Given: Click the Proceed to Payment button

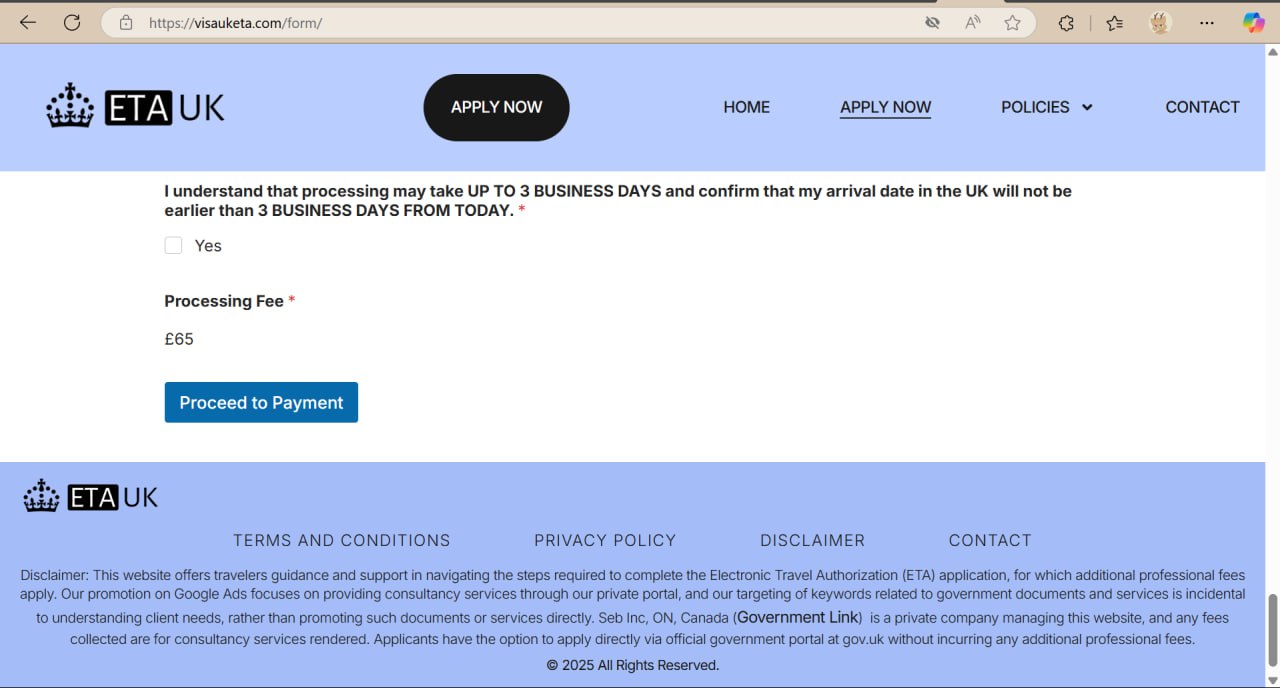Looking at the screenshot, I should (261, 402).
